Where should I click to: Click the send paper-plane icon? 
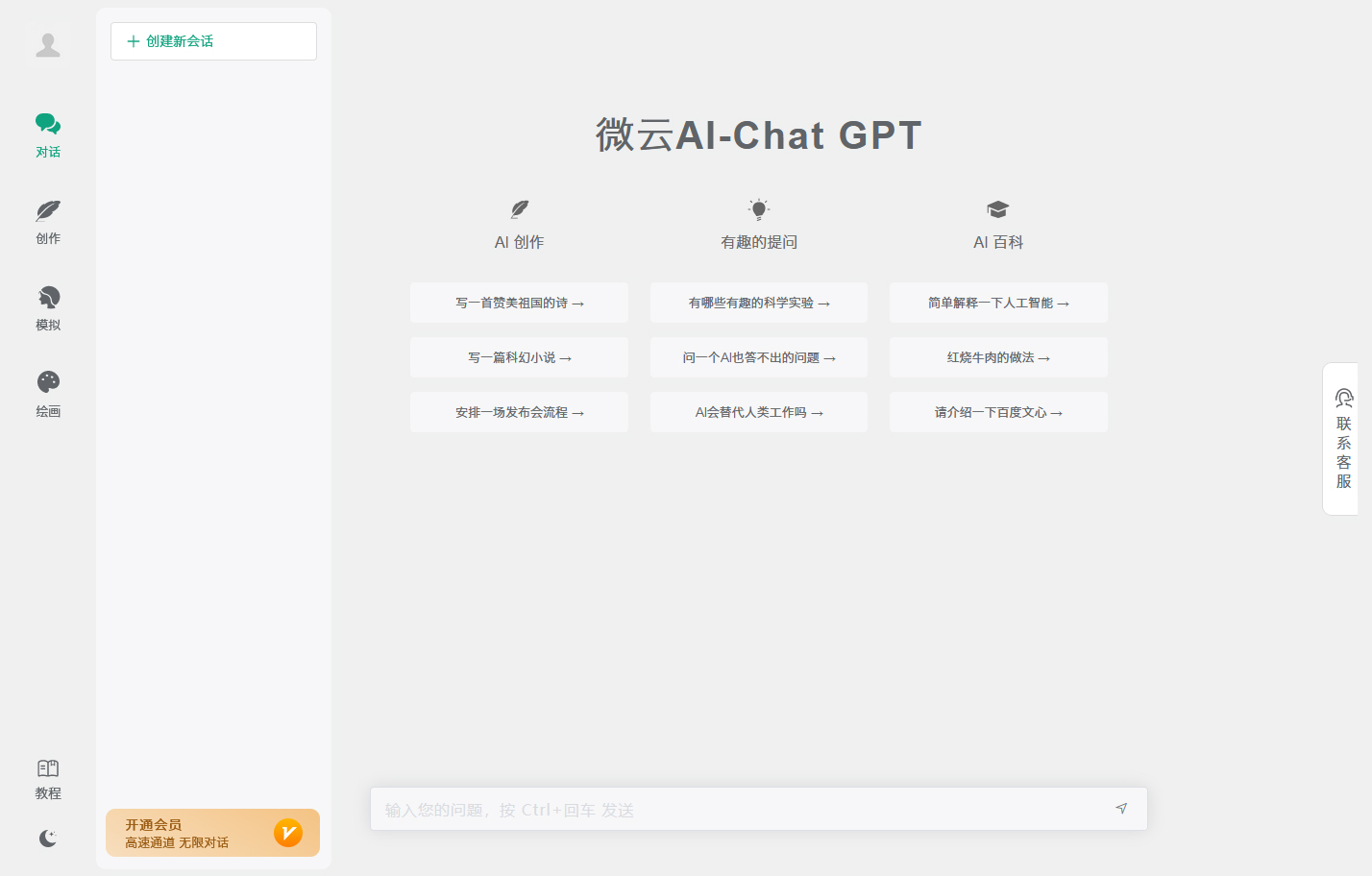click(1121, 809)
